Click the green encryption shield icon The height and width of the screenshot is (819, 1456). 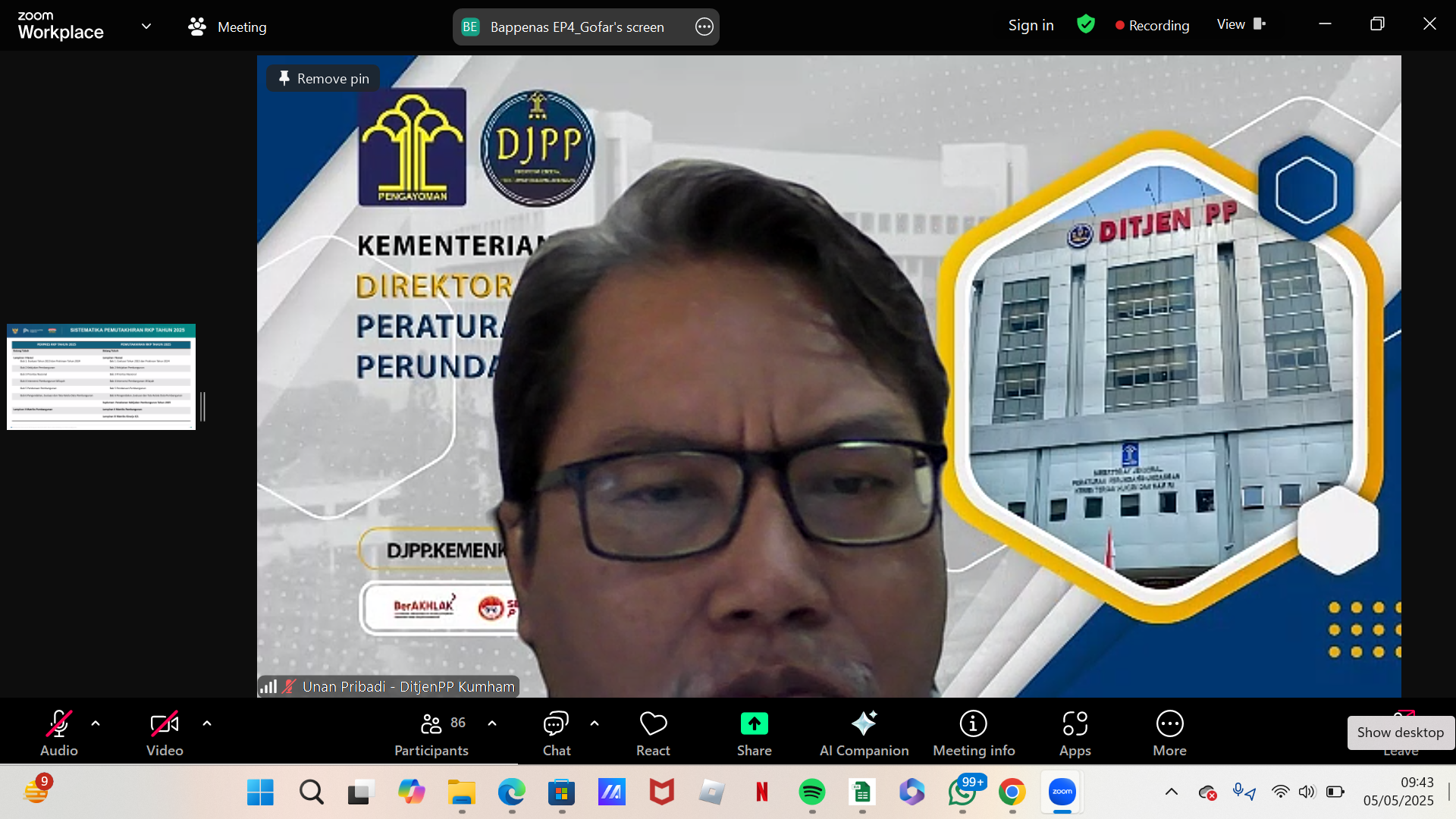[x=1086, y=24]
